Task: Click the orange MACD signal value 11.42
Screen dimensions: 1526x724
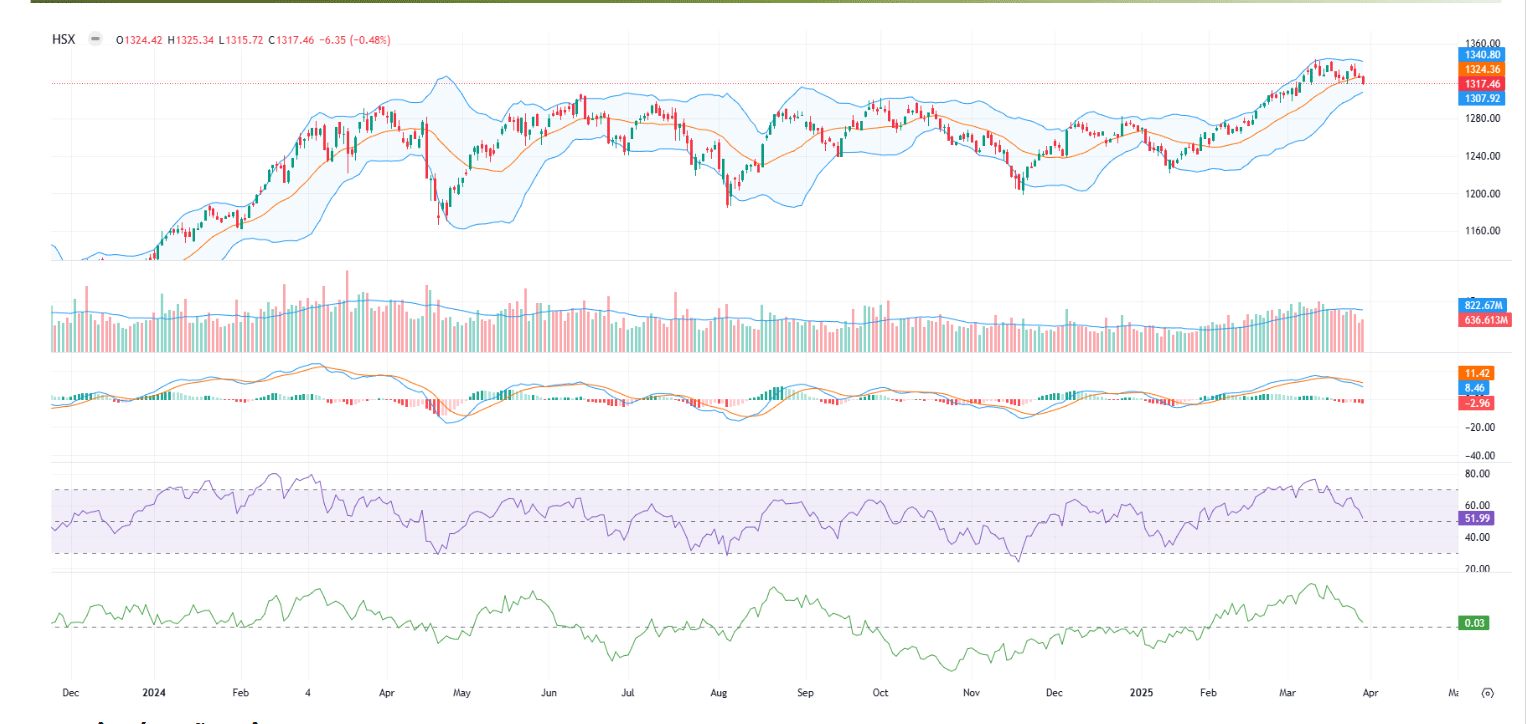Action: click(x=1477, y=373)
